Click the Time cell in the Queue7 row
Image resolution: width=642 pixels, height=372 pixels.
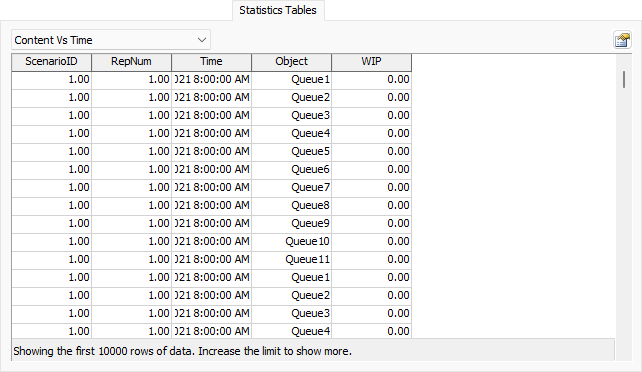point(211,187)
